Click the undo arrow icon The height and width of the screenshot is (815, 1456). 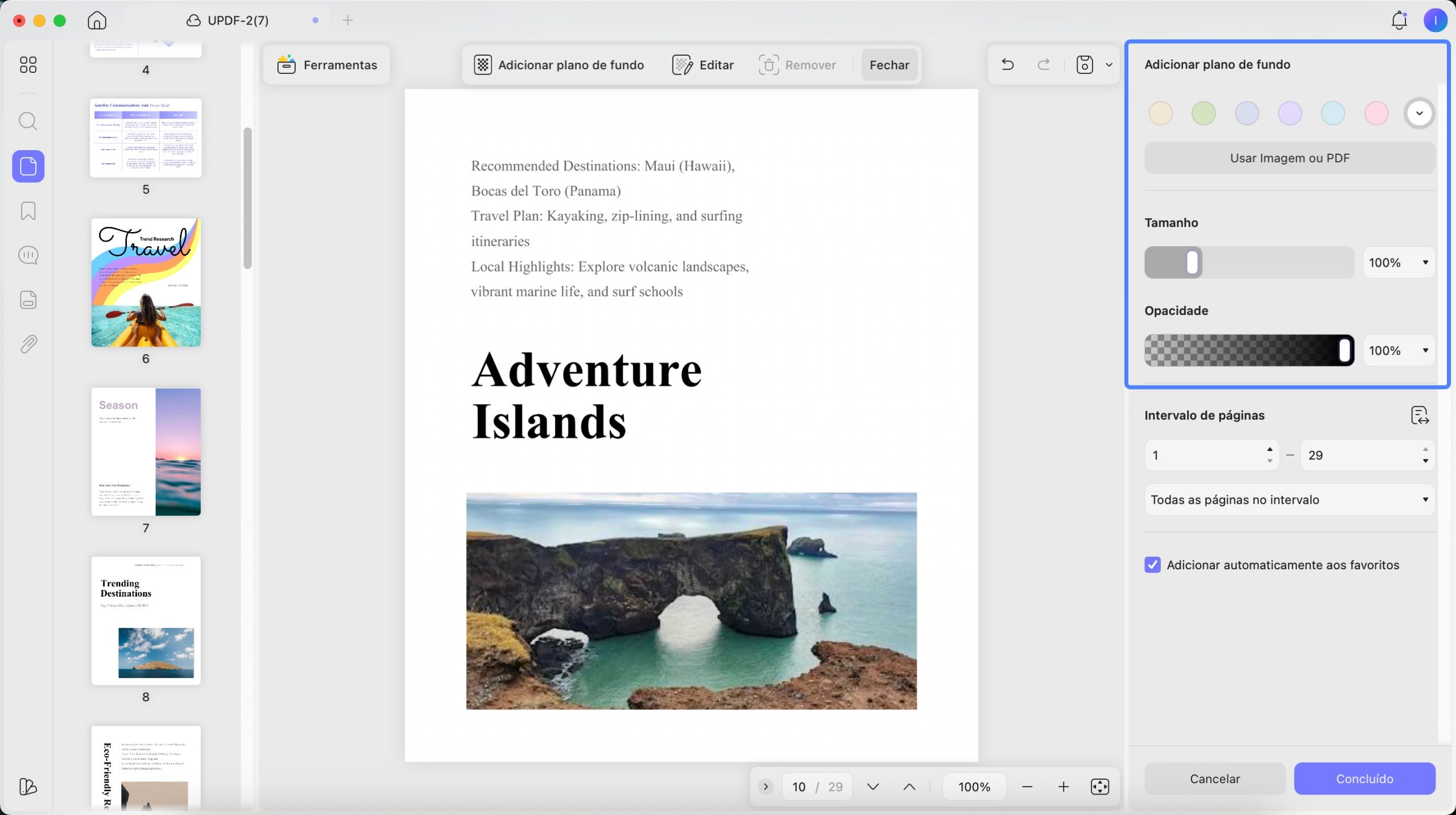(1007, 65)
